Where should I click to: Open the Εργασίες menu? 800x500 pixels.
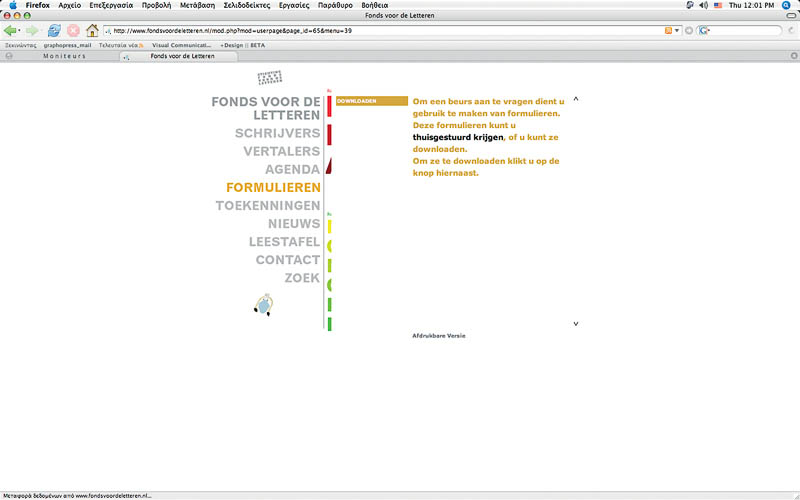[294, 5]
